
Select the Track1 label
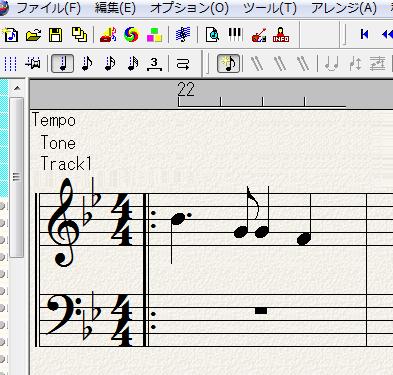point(66,164)
